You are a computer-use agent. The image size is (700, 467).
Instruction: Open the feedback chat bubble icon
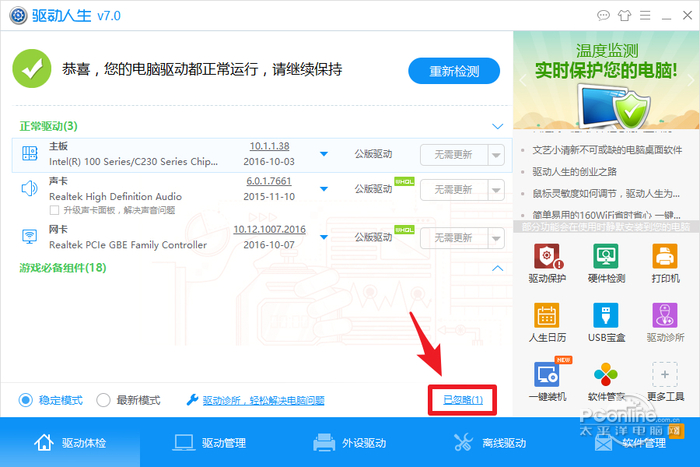pos(603,16)
